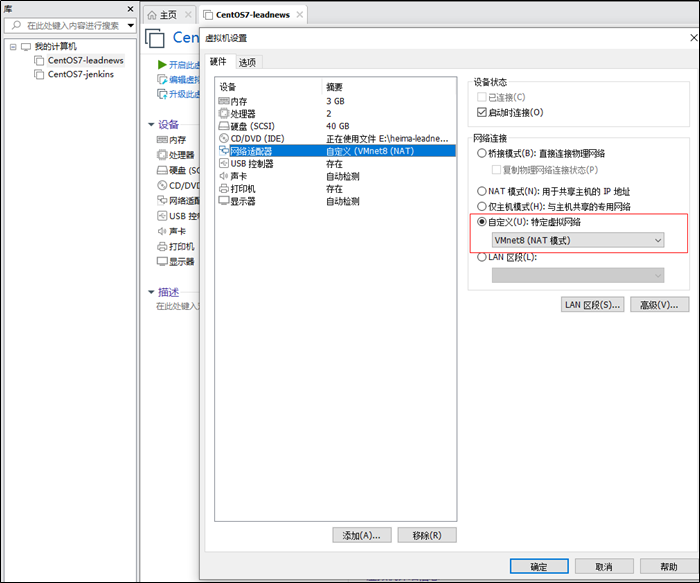The height and width of the screenshot is (583, 700).
Task: Select CentOS7-jenkins in library tree
Action: (81, 74)
